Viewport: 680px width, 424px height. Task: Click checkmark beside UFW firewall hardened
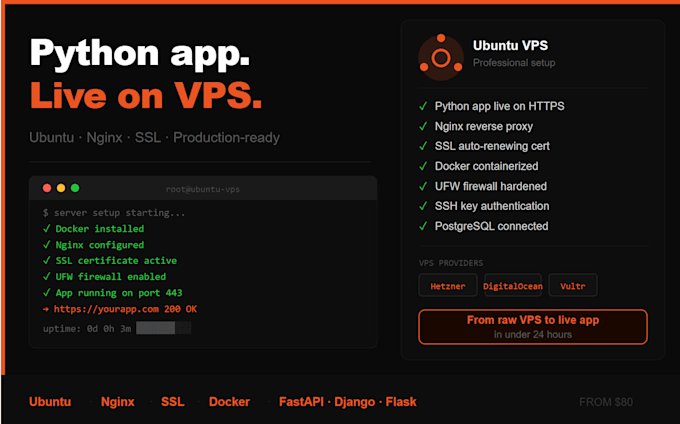point(423,186)
